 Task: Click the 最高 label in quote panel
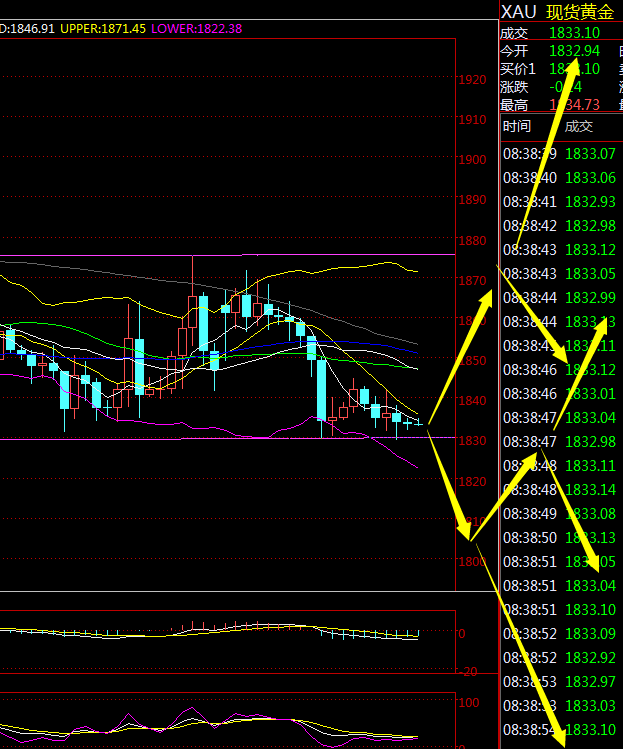514,104
